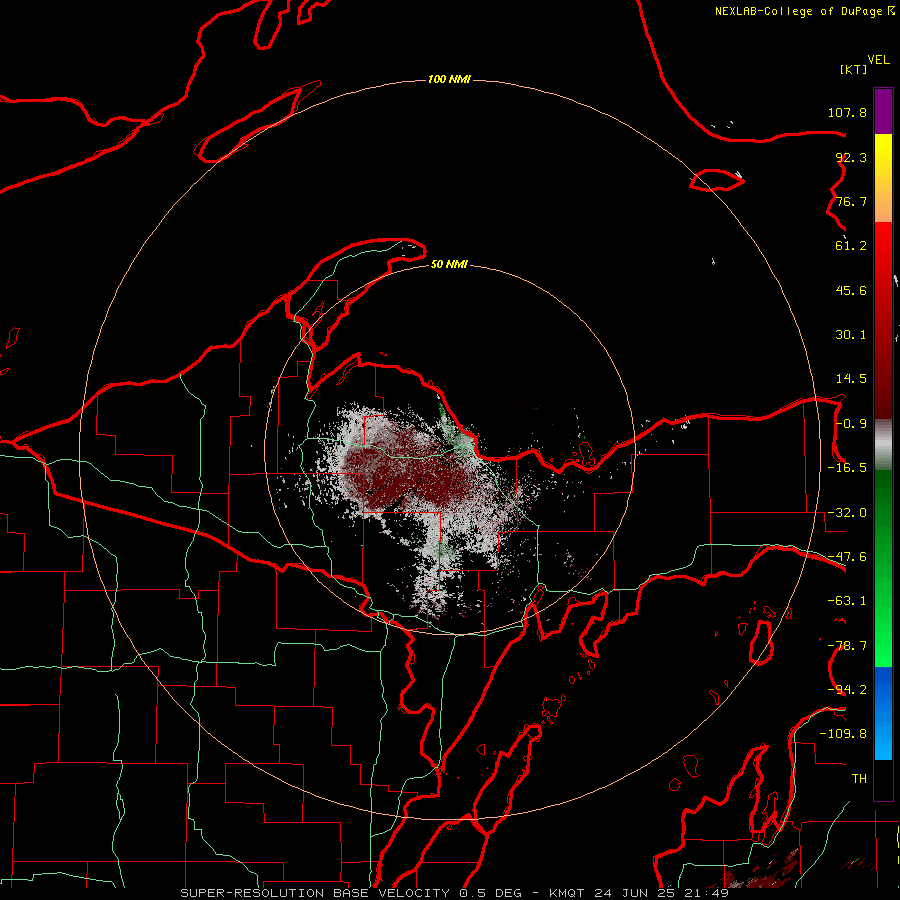Click the TH legend label
This screenshot has width=900, height=900.
[859, 779]
